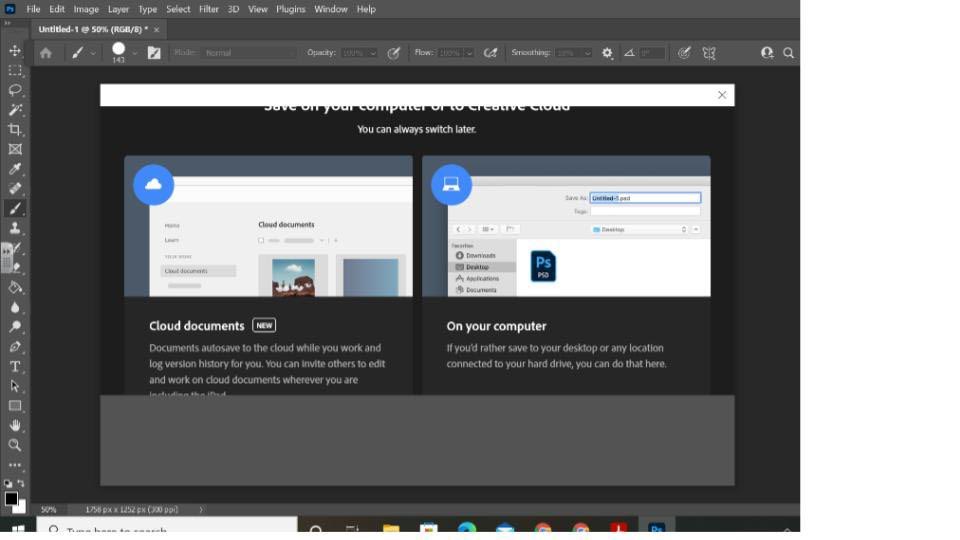Select the Move tool

click(x=15, y=50)
